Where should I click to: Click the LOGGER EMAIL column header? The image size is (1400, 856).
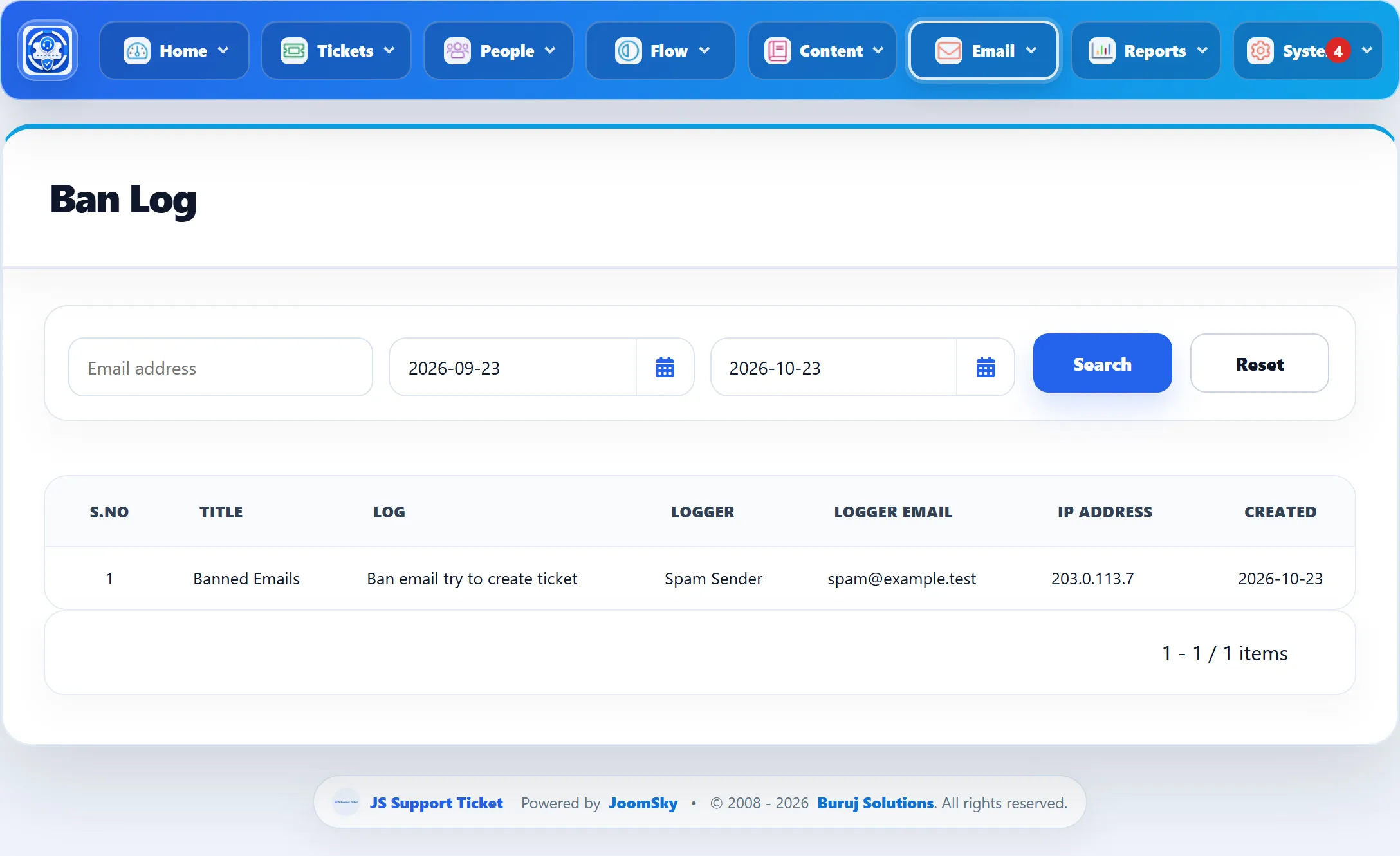[x=893, y=512]
